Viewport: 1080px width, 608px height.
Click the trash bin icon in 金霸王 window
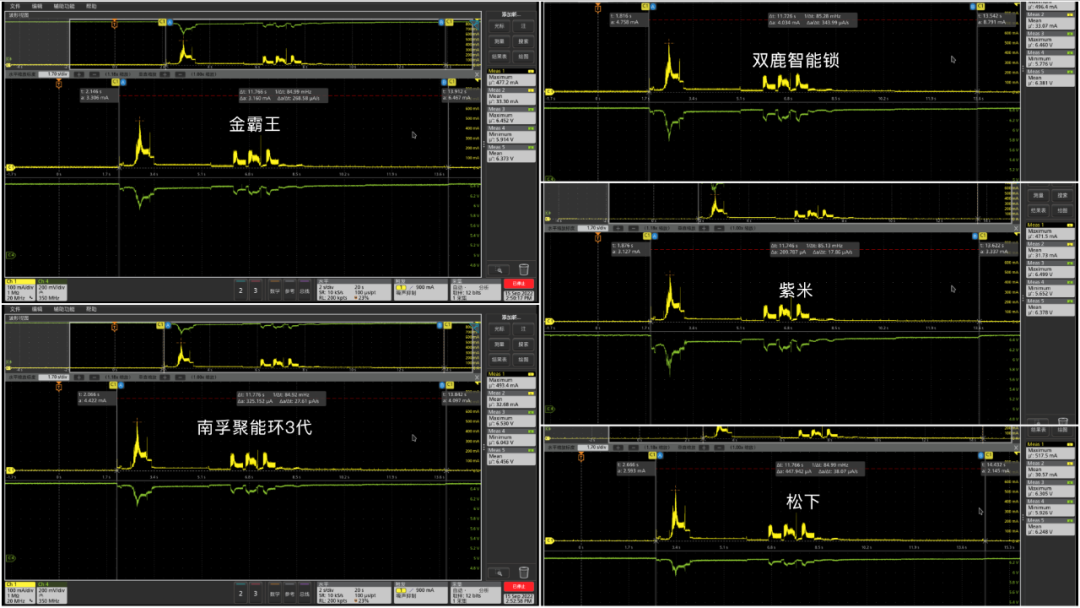coord(523,269)
